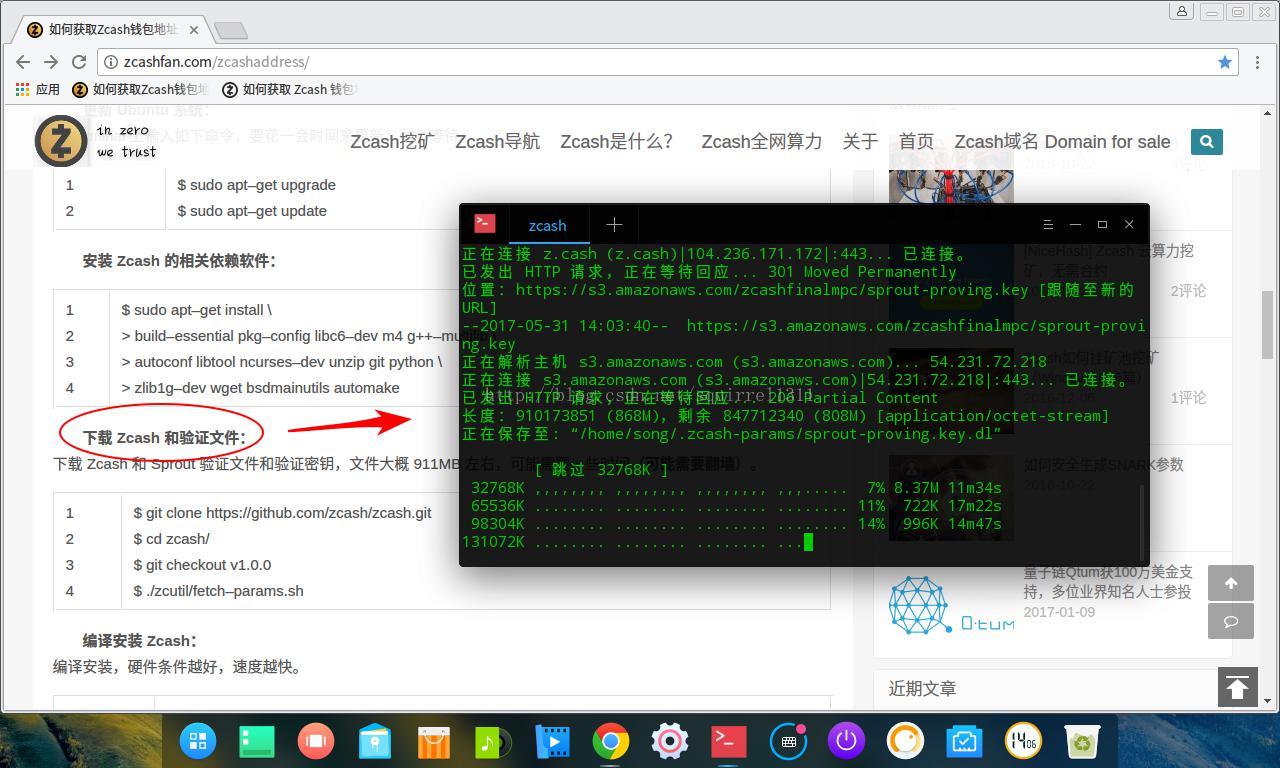Open the NiceHash Zcash云算力 article link
The width and height of the screenshot is (1280, 768).
pos(1108,260)
